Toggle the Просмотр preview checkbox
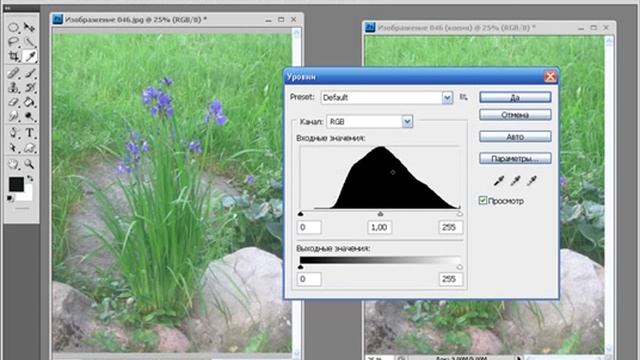This screenshot has width=640, height=360. pyautogui.click(x=483, y=200)
